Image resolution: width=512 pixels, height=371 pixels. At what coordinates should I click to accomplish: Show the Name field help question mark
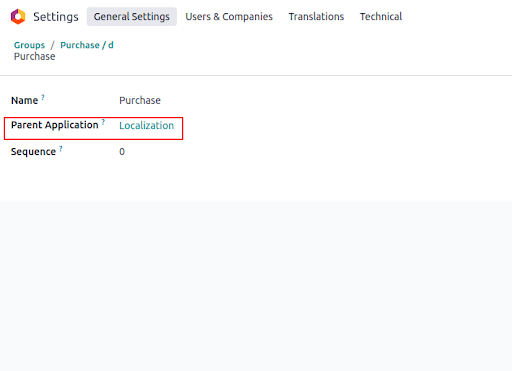[x=43, y=97]
